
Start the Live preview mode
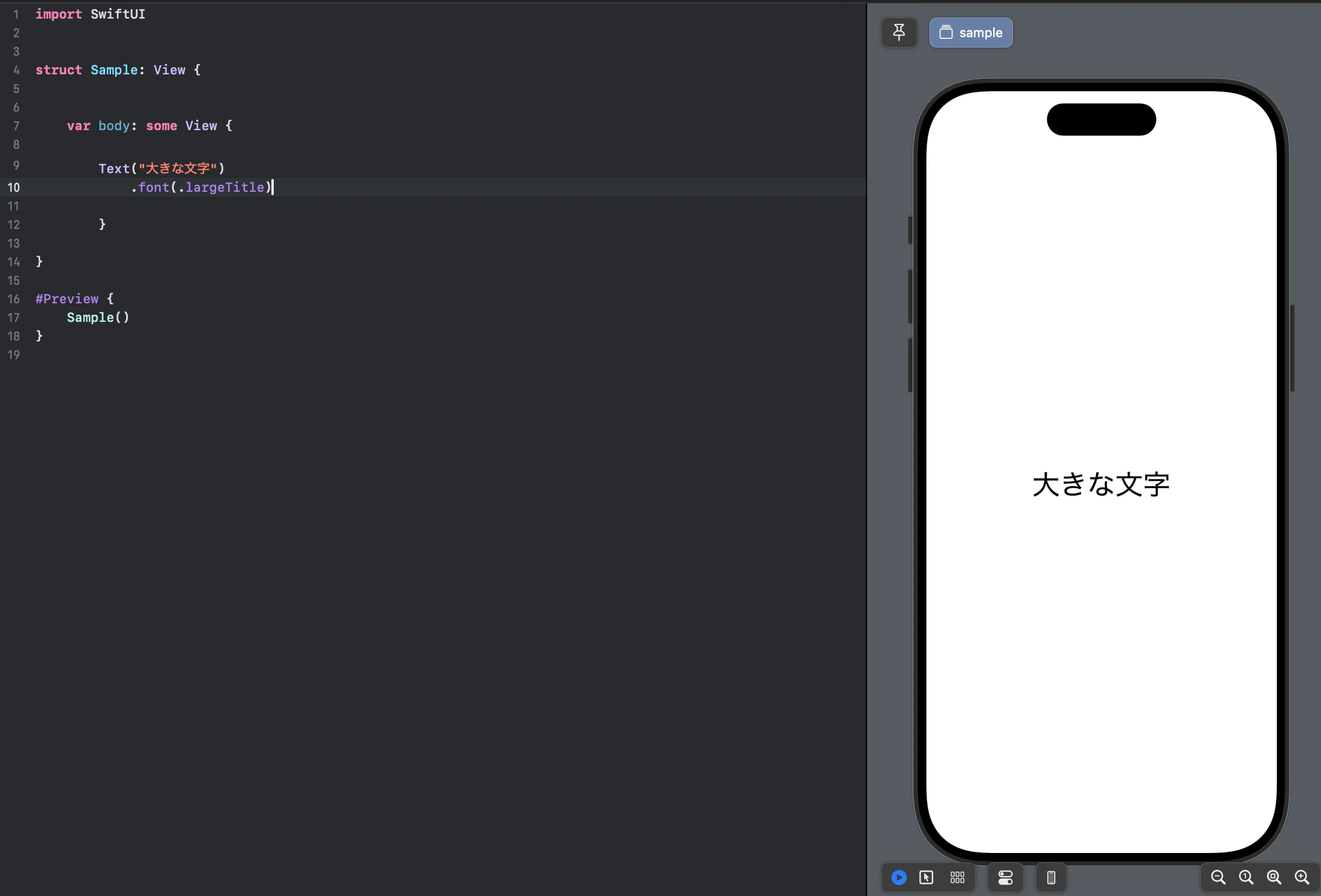tap(898, 877)
